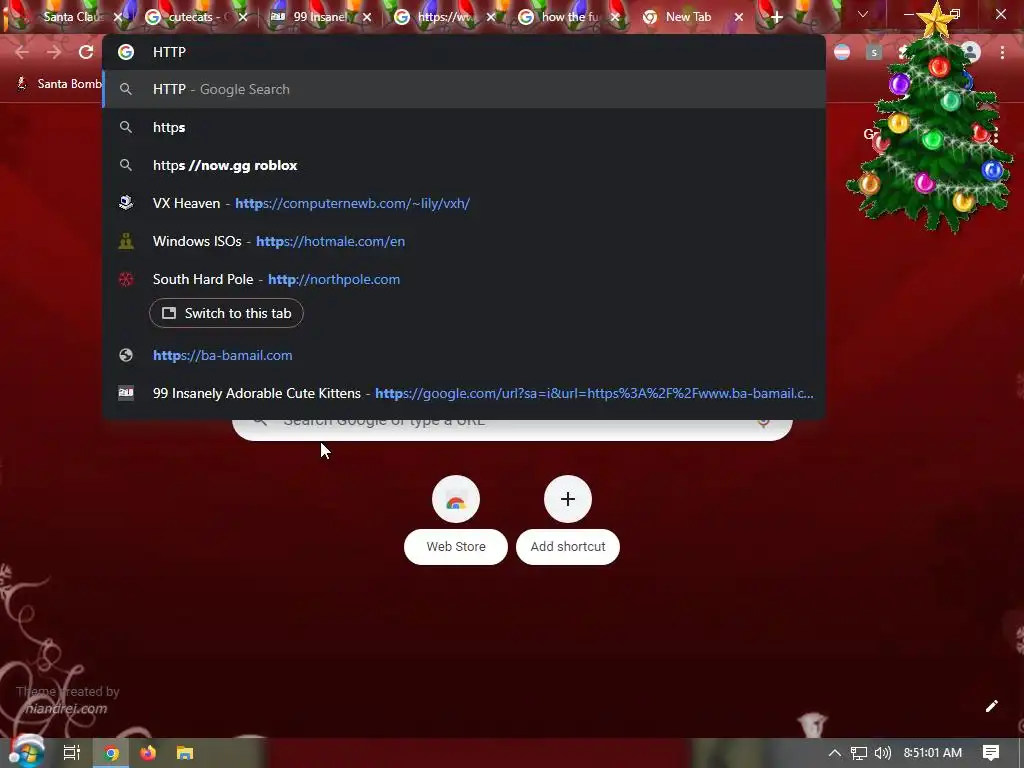Click the Chrome taskbar icon

pyautogui.click(x=111, y=753)
